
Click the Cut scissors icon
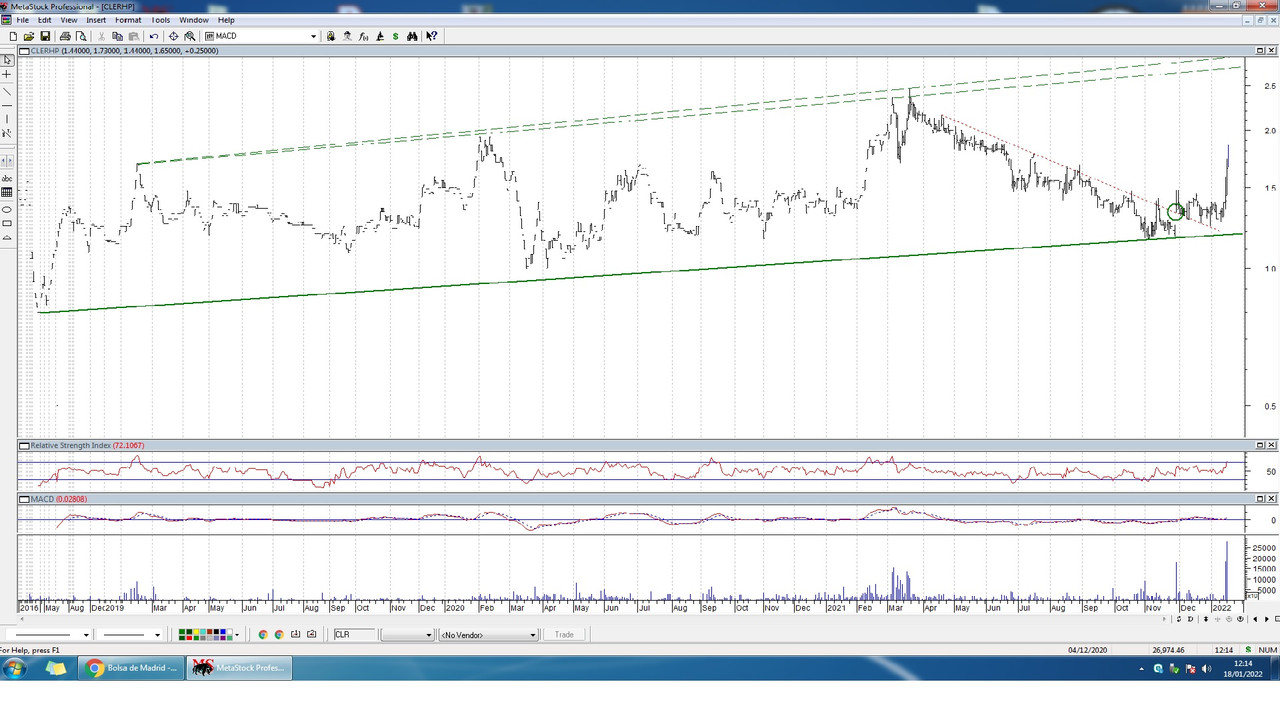coord(101,36)
